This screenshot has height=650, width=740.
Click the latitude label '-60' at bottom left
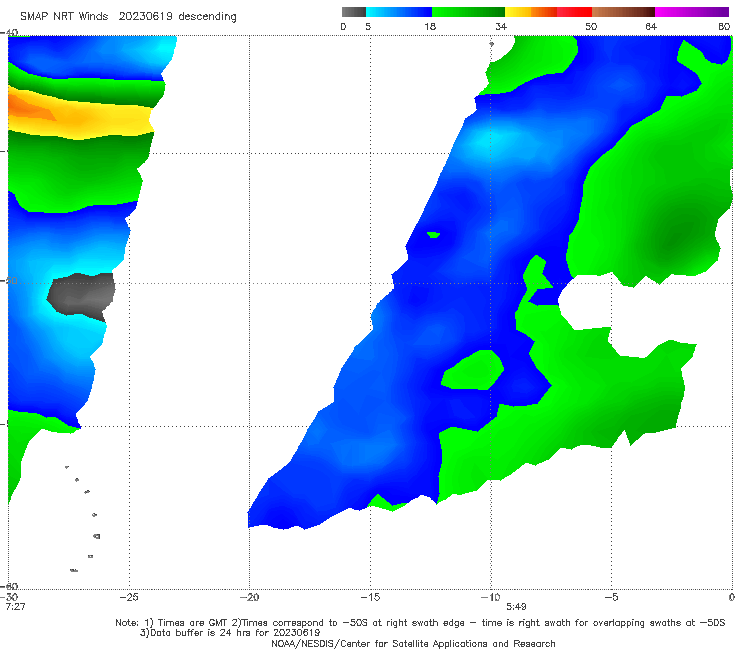tap(9, 586)
